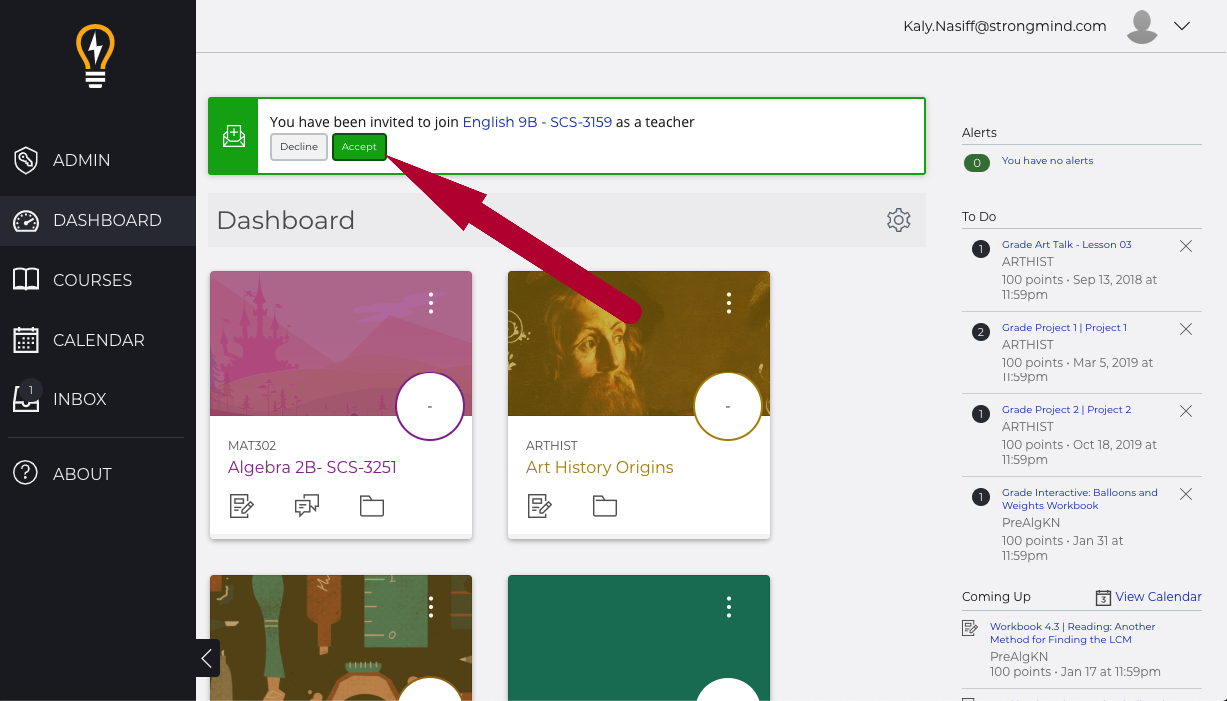Click the StrongMind lightbulb logo
Image resolution: width=1227 pixels, height=701 pixels.
pos(96,57)
